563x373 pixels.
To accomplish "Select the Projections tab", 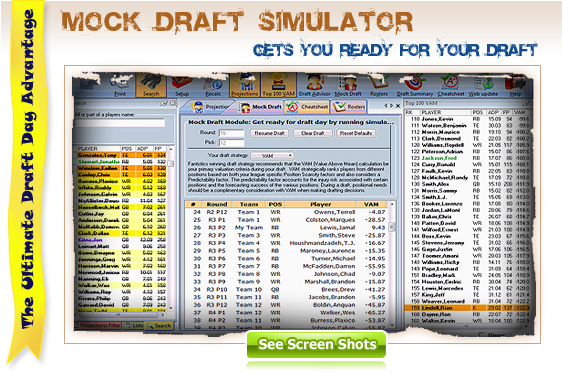I will click(x=209, y=107).
